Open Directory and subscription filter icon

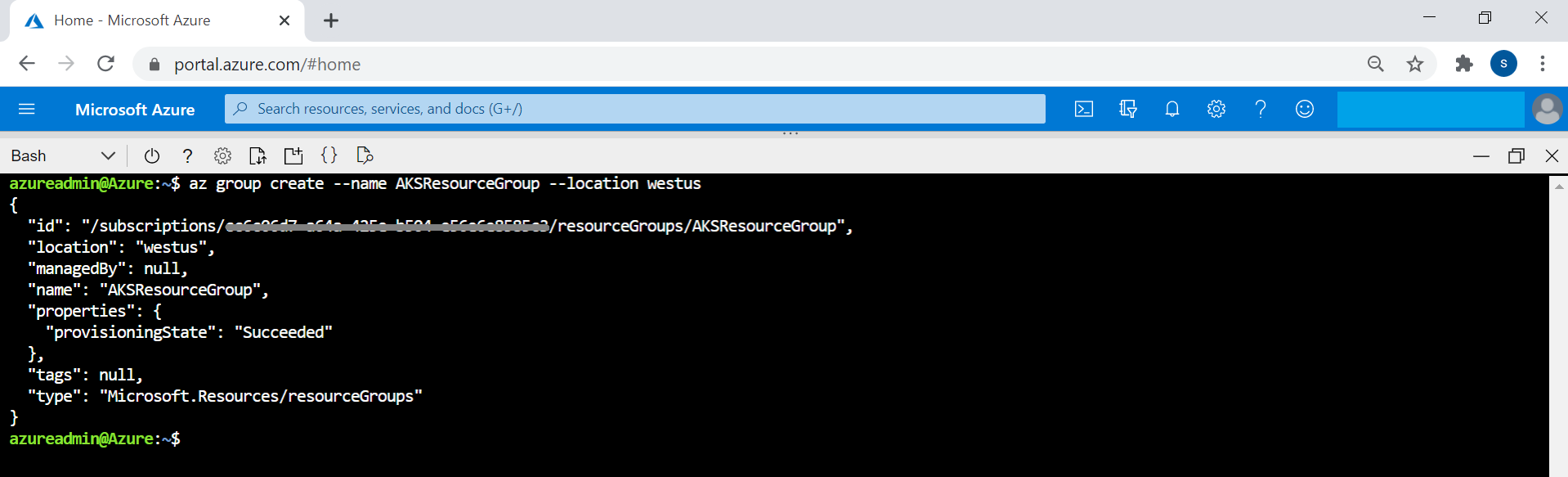(1128, 109)
